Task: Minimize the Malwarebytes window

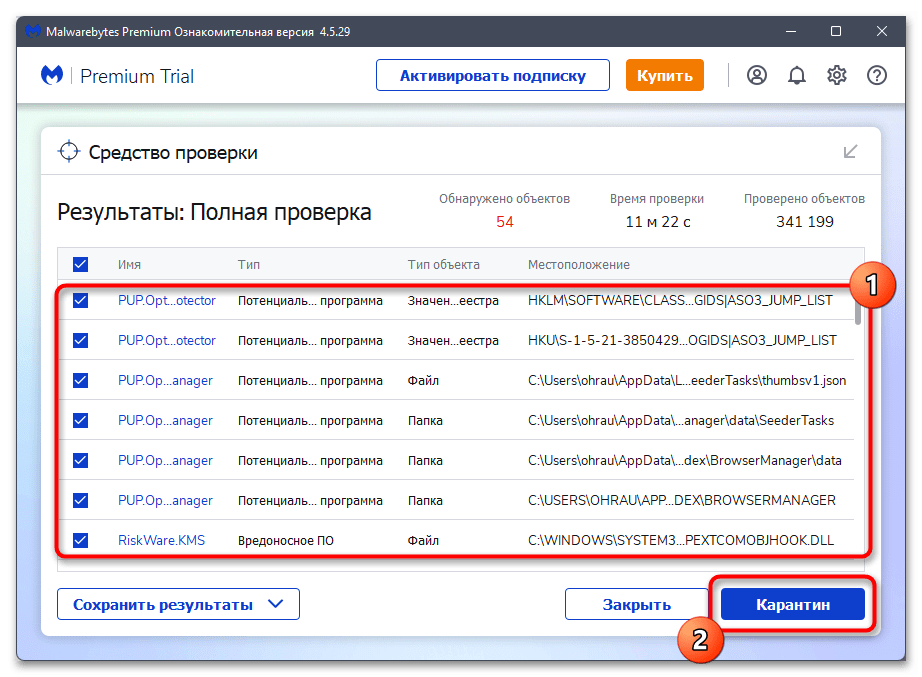Action: (791, 31)
